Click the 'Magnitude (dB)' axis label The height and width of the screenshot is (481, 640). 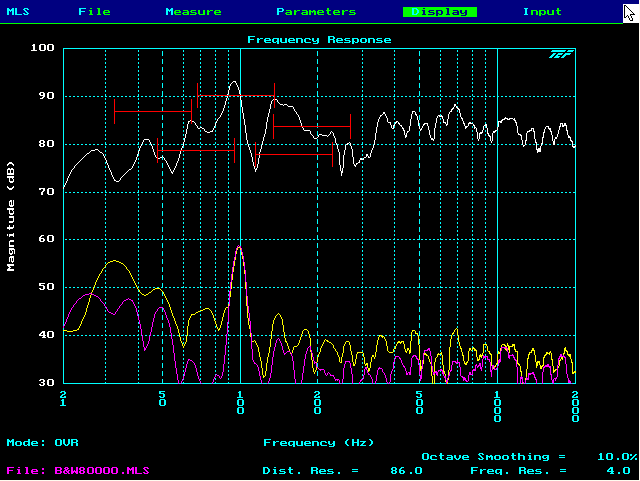[11, 216]
